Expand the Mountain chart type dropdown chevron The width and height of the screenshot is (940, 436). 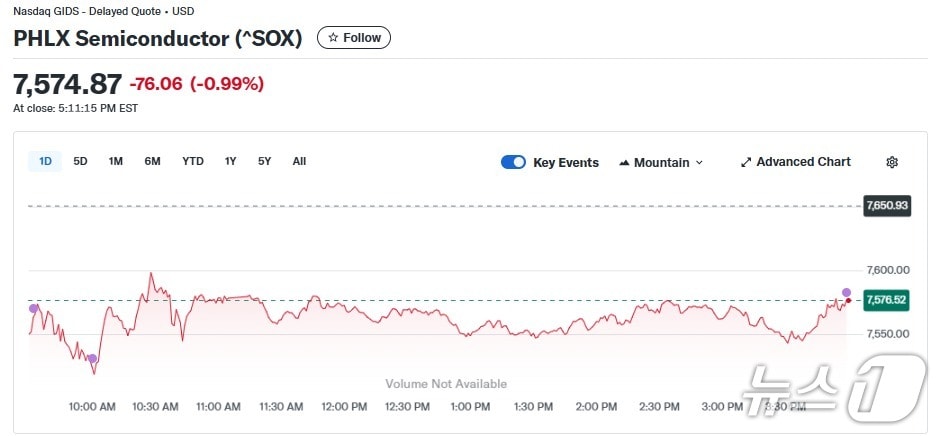click(x=699, y=162)
